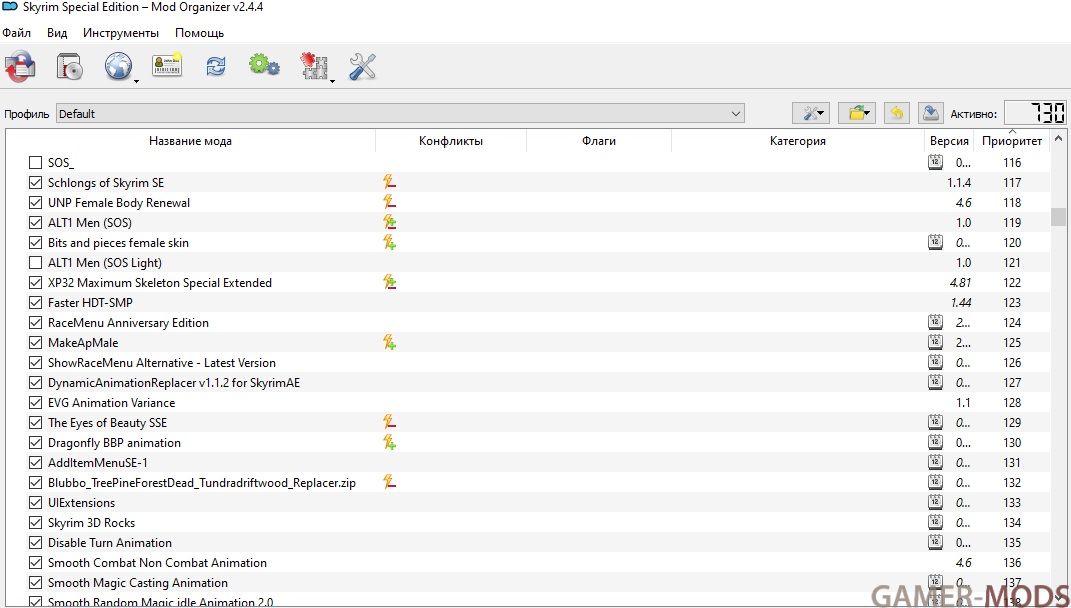Screen dimensions: 1071x608
Task: Enable ALT1 Men (SOS Light) checkbox
Action: click(36, 262)
